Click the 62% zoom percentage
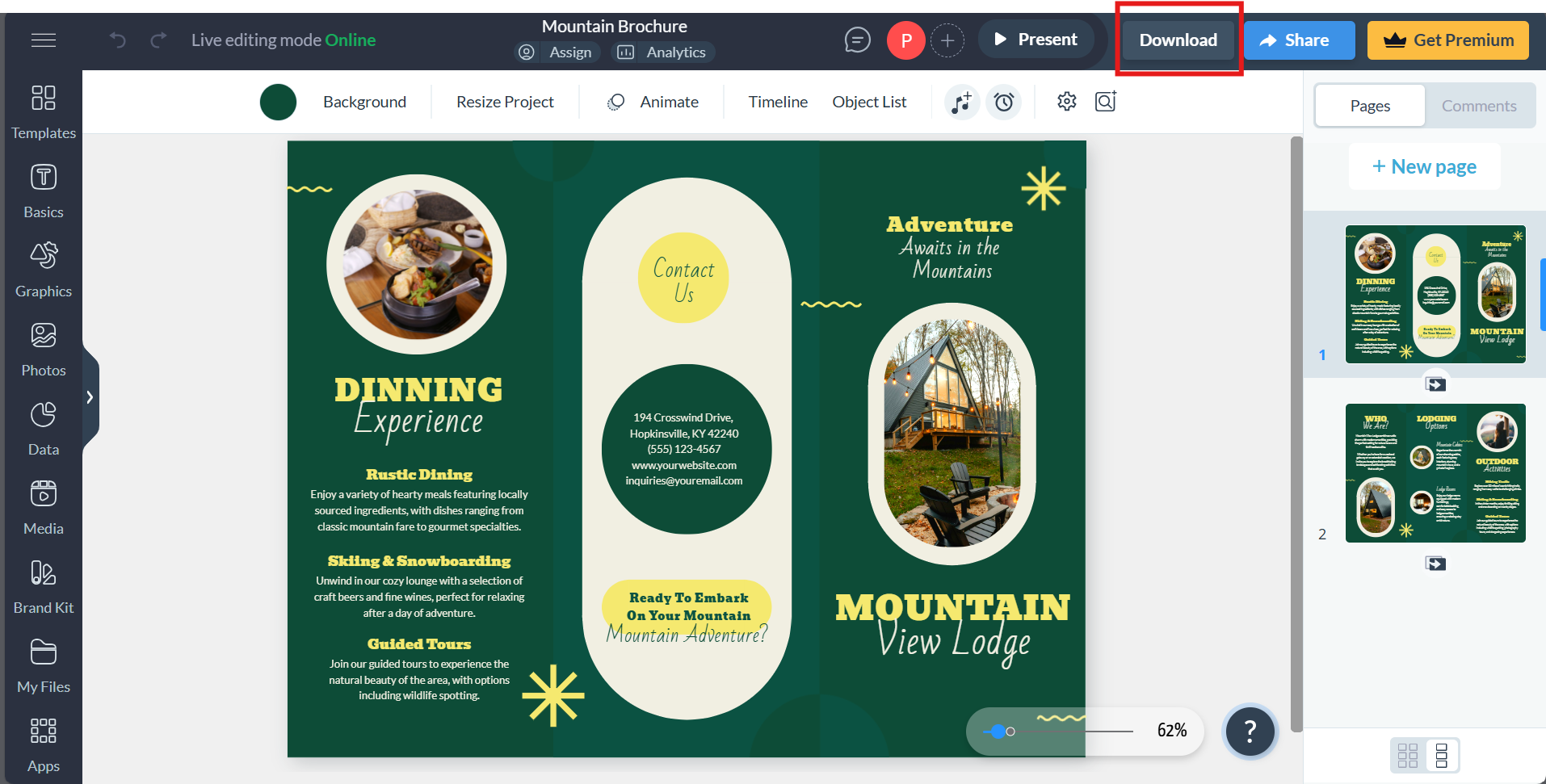Screen dimensions: 1546x784 pos(1171,731)
